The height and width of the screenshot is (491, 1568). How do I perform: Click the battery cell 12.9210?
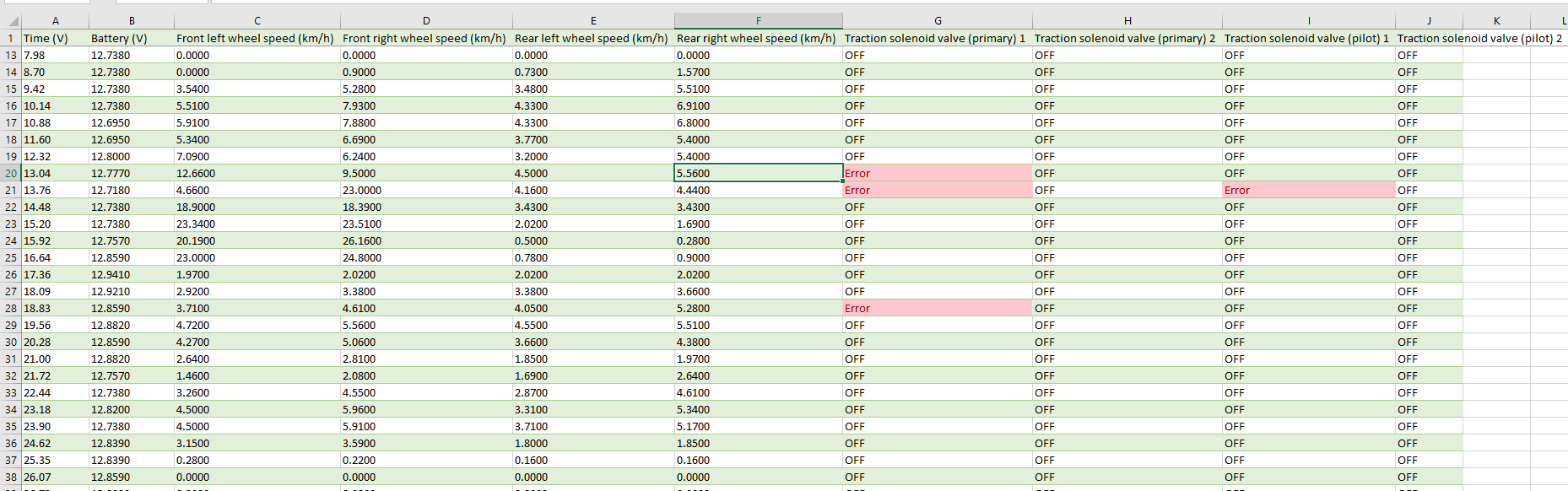coord(132,291)
